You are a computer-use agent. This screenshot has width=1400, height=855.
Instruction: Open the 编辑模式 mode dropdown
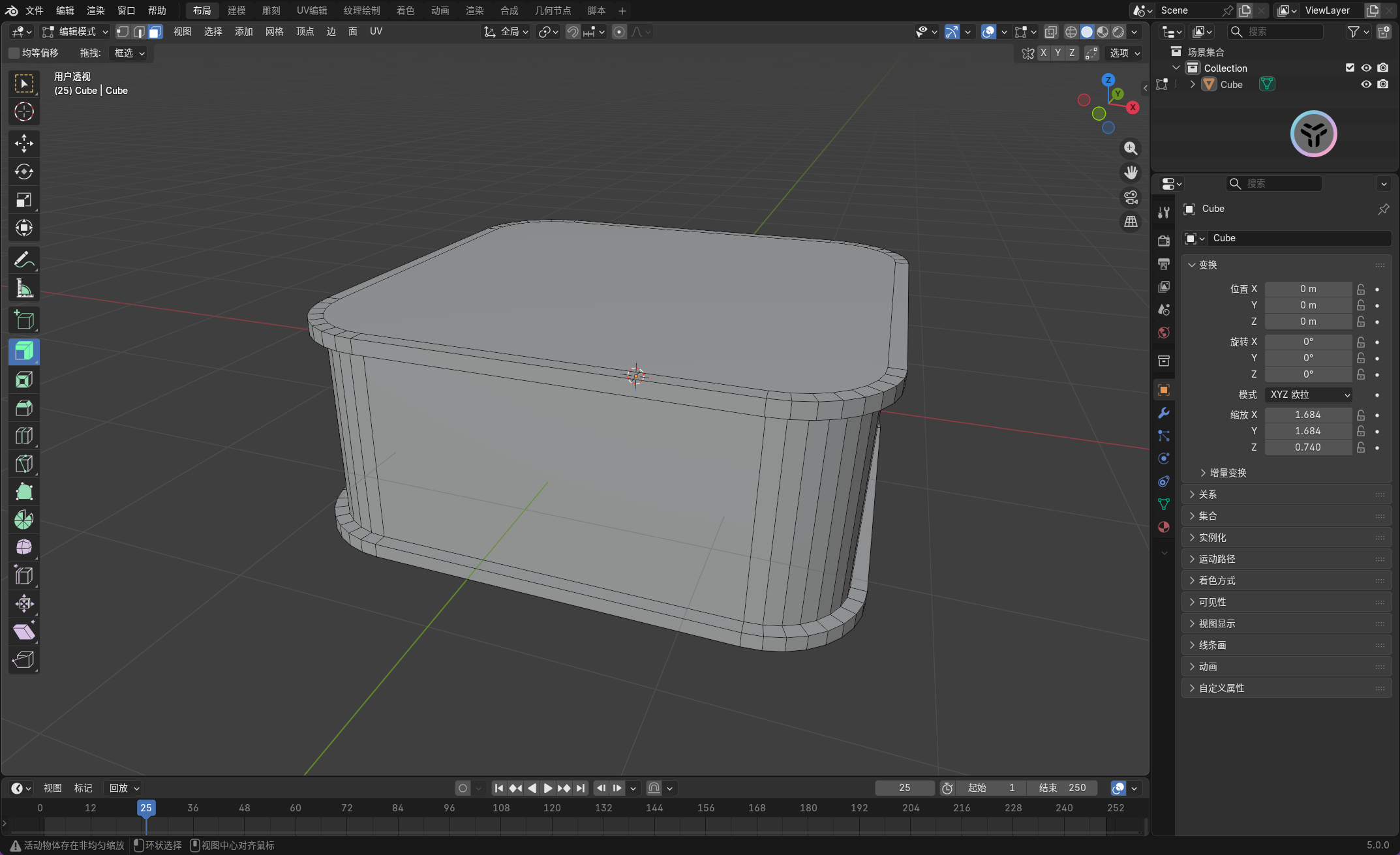point(76,32)
